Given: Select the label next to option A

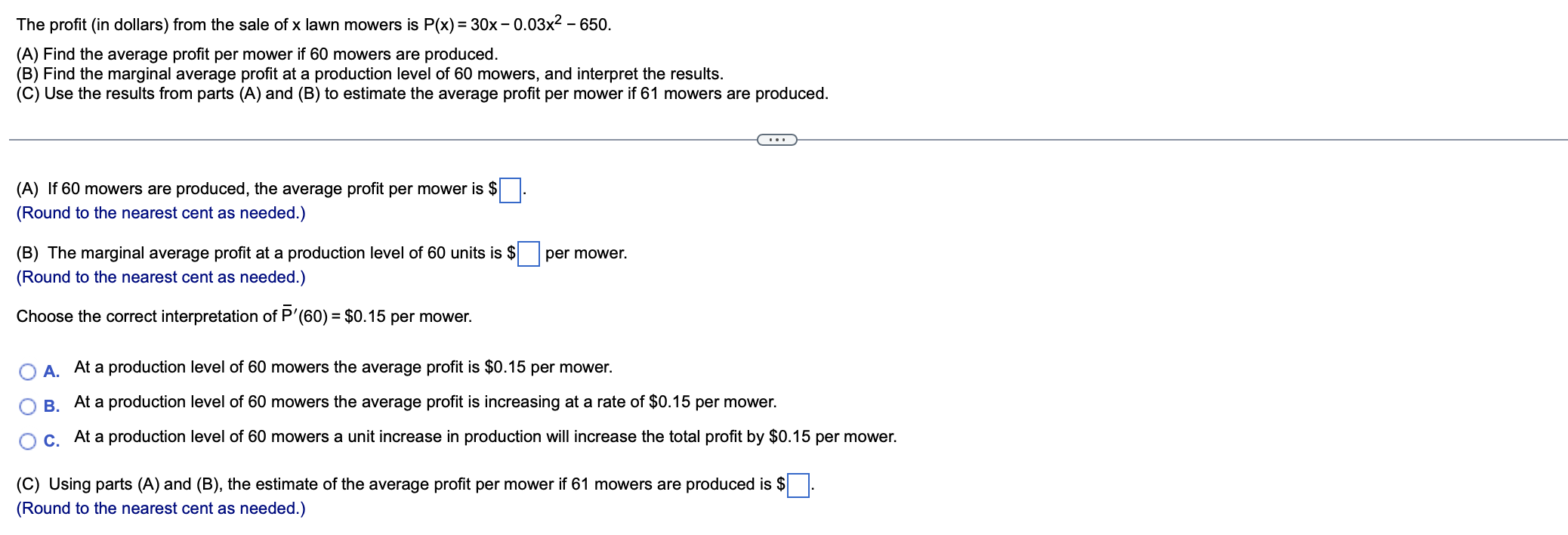Looking at the screenshot, I should point(51,372).
